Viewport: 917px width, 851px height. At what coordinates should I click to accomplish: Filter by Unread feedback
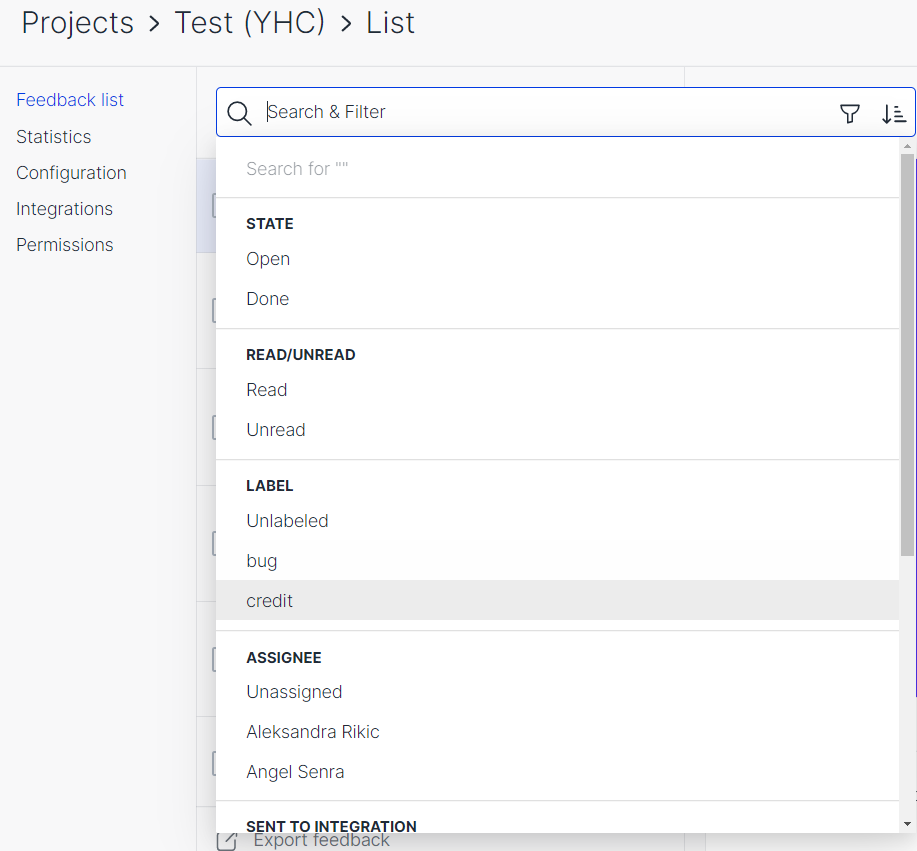(x=557, y=430)
